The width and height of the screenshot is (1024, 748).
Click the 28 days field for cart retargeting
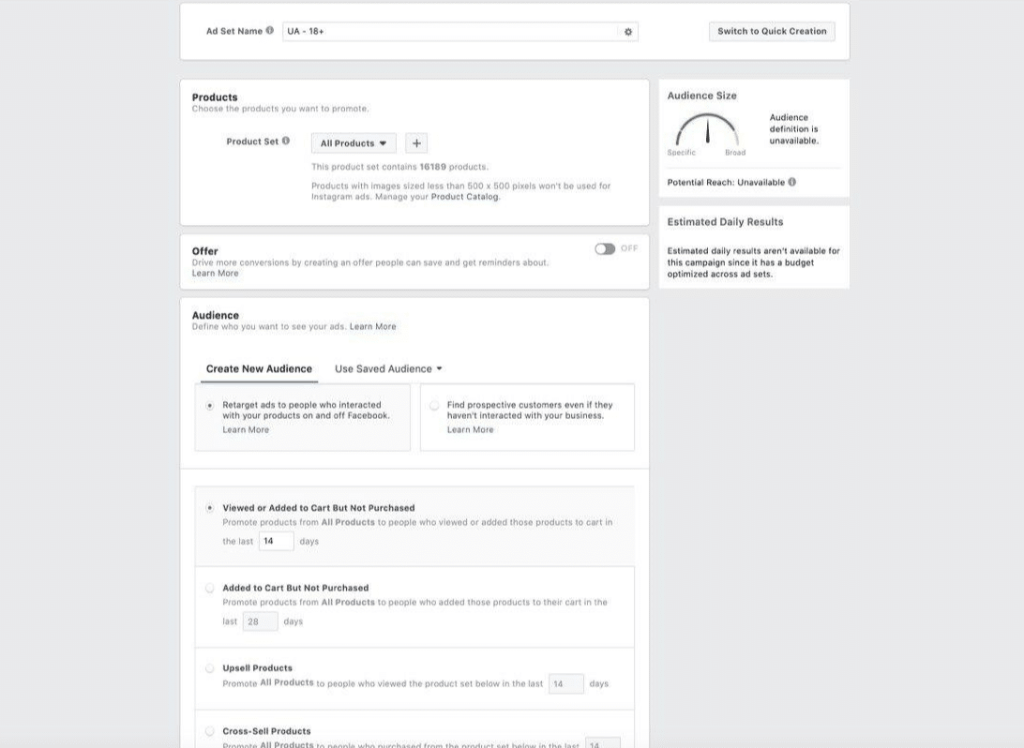click(x=260, y=621)
